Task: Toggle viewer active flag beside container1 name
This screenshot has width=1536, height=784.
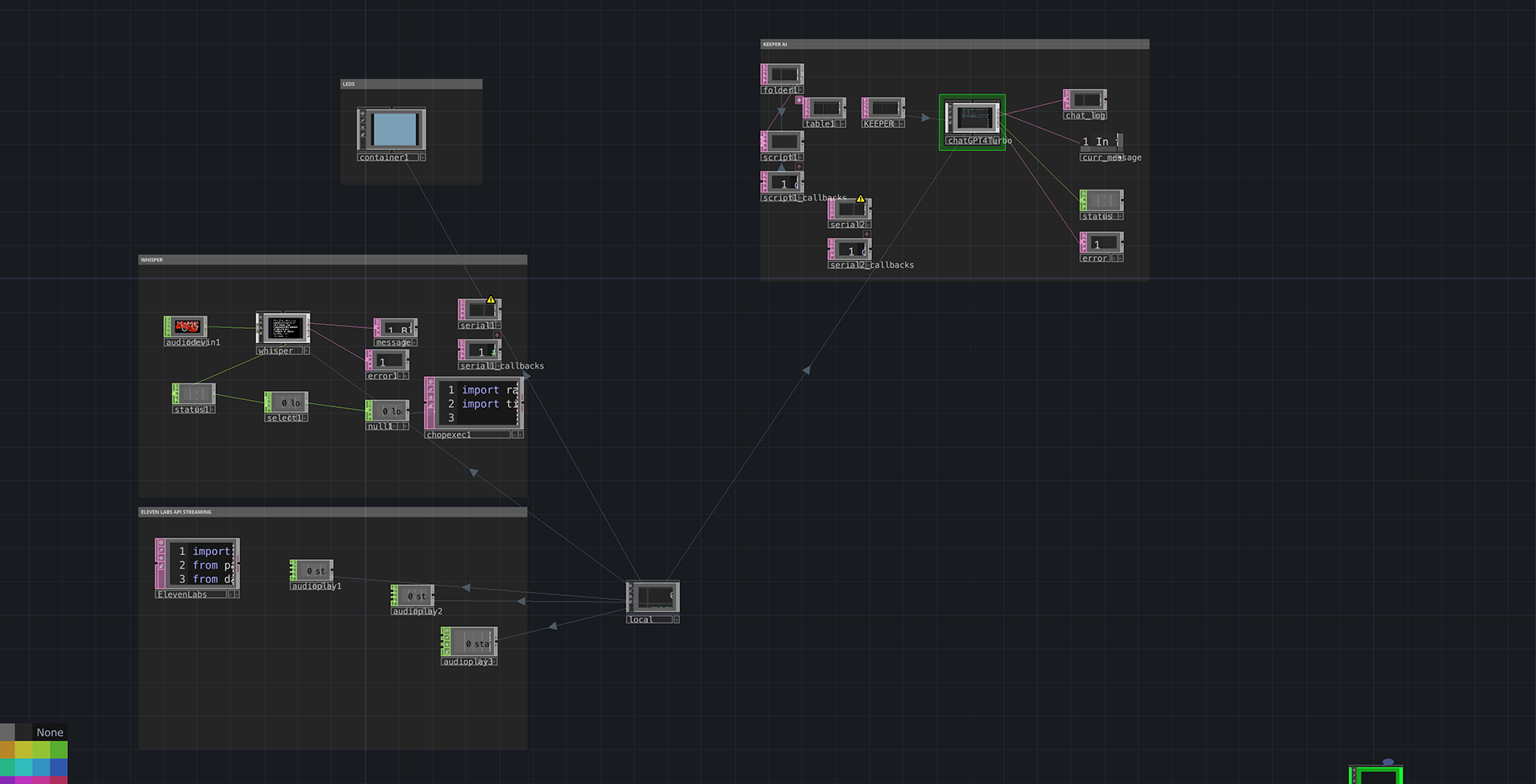Action: (x=422, y=157)
